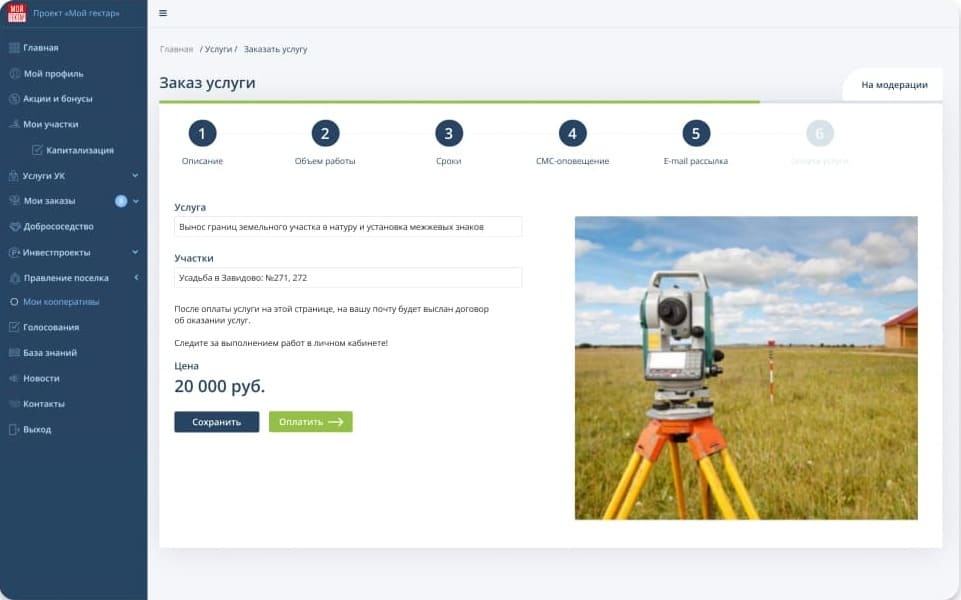
Task: Open the hamburger menu icon at top
Action: click(x=162, y=14)
